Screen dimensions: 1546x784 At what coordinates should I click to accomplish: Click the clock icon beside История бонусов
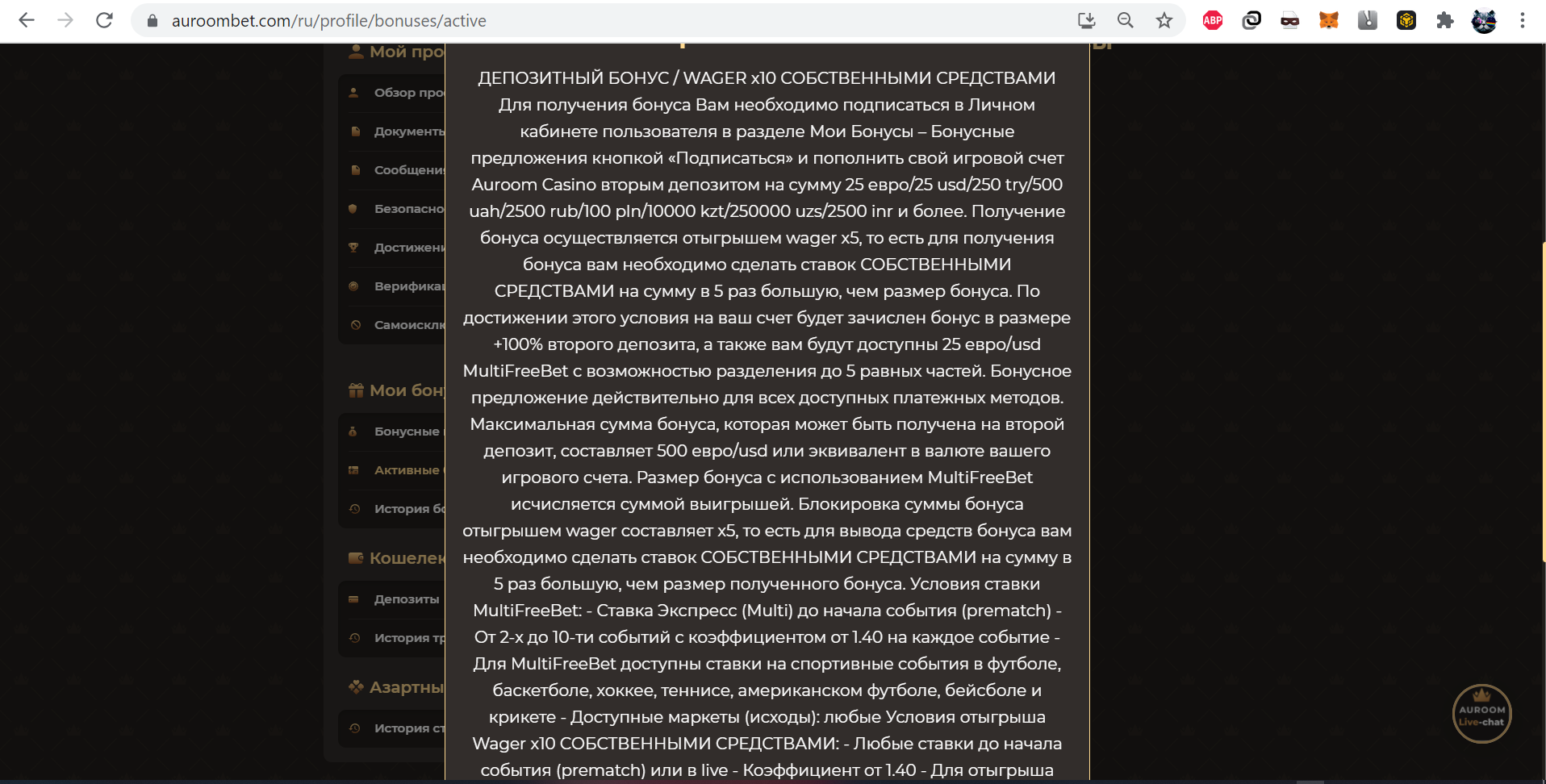click(x=353, y=509)
